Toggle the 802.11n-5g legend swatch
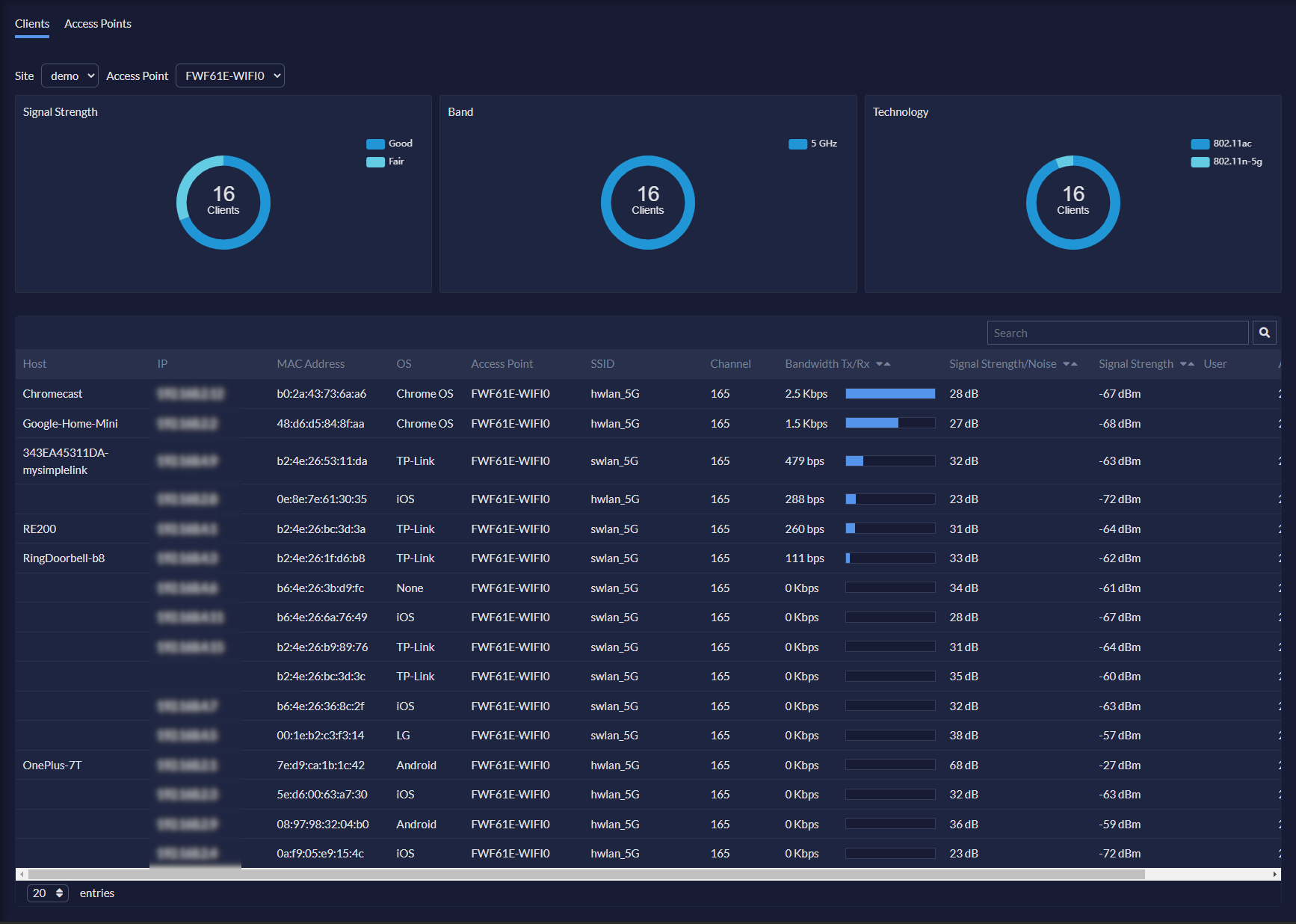Viewport: 1296px width, 924px height. click(1200, 161)
